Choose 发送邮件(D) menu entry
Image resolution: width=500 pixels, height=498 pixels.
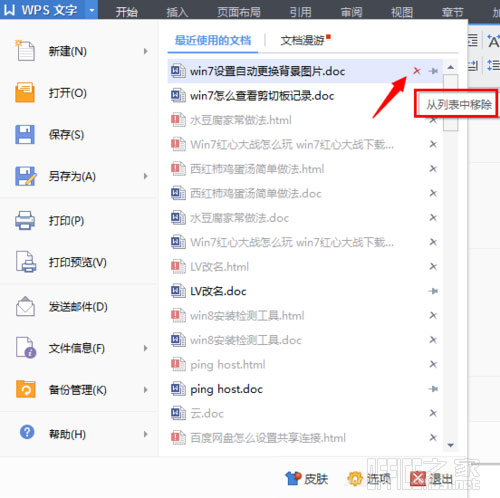click(x=79, y=306)
